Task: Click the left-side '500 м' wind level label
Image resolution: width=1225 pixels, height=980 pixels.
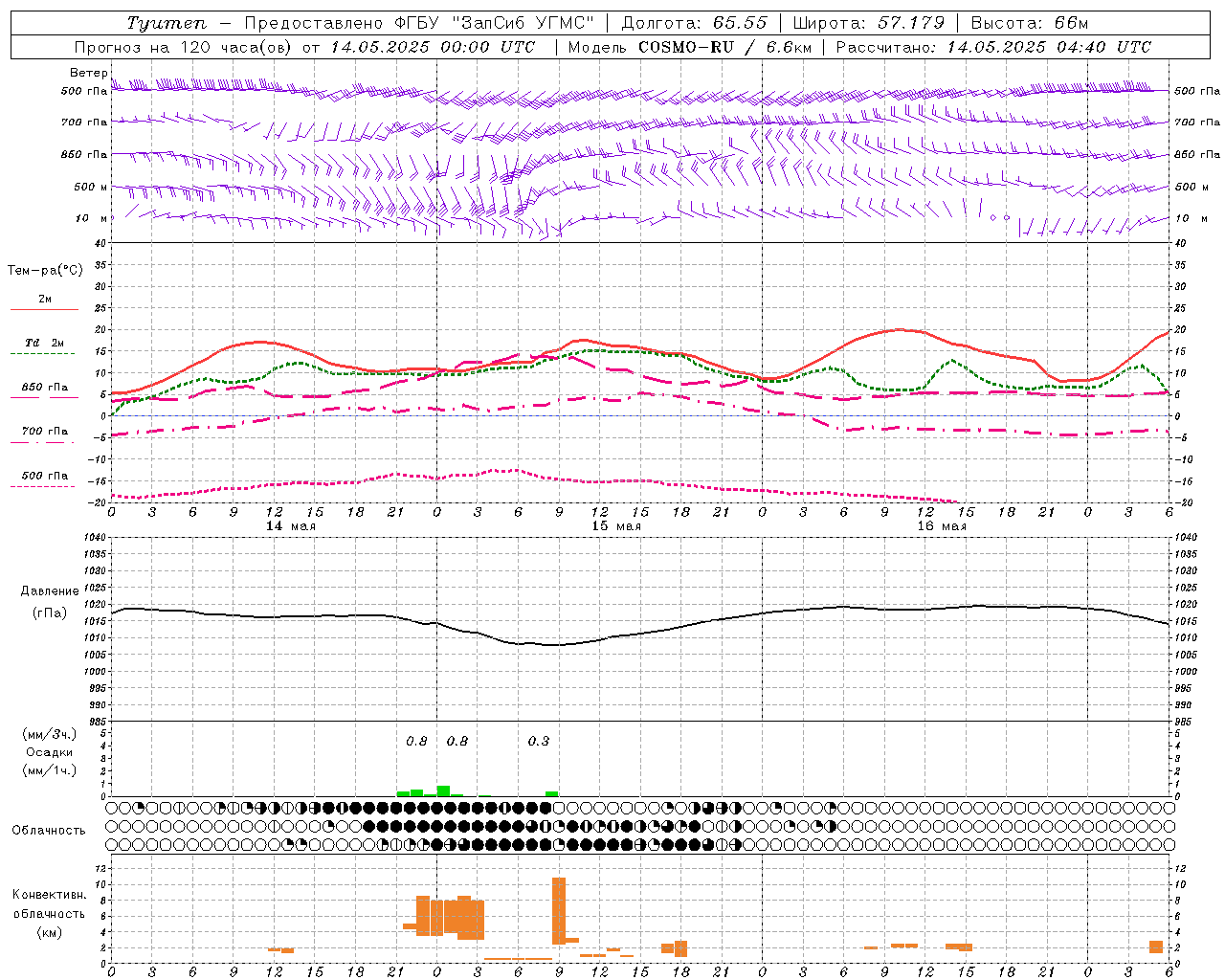Action: 91,187
